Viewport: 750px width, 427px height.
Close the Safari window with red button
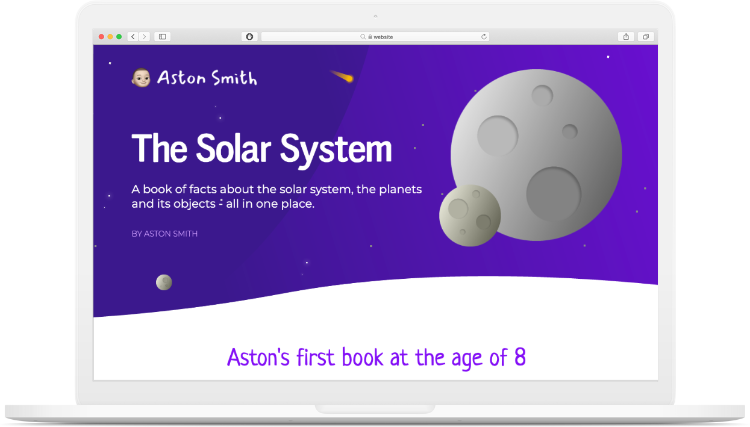click(x=101, y=36)
